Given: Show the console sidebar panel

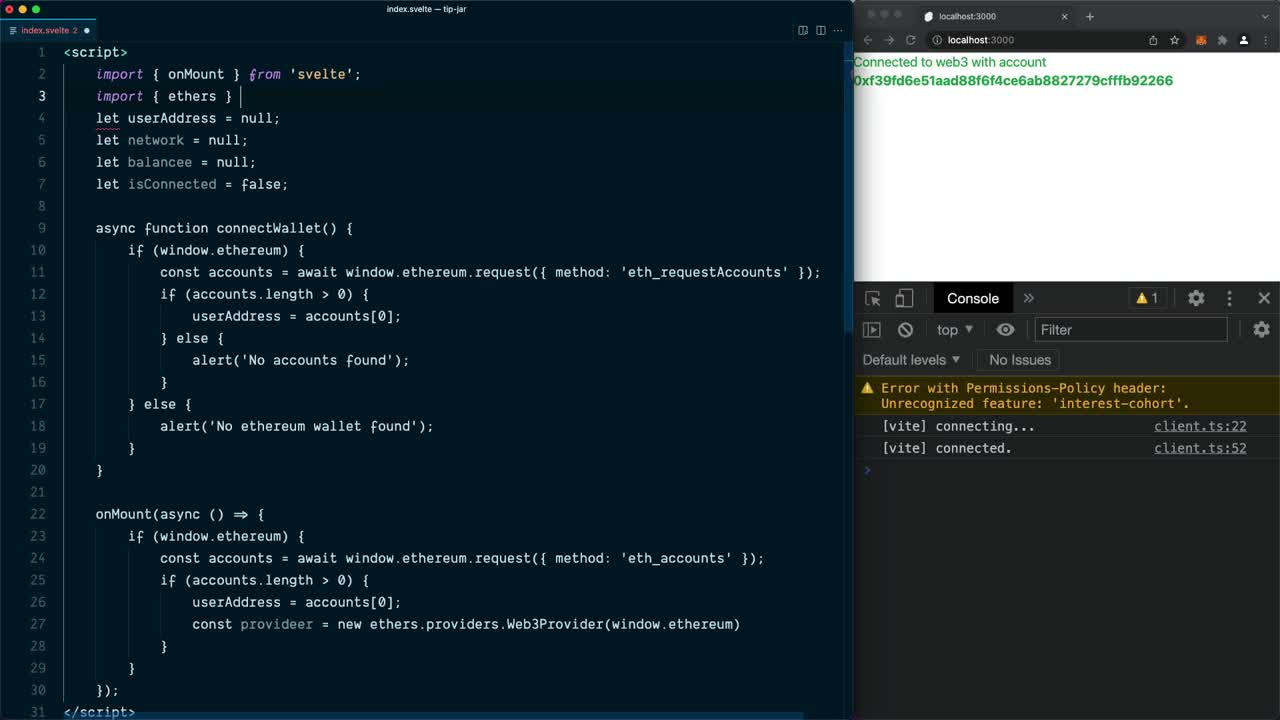Looking at the screenshot, I should (872, 330).
